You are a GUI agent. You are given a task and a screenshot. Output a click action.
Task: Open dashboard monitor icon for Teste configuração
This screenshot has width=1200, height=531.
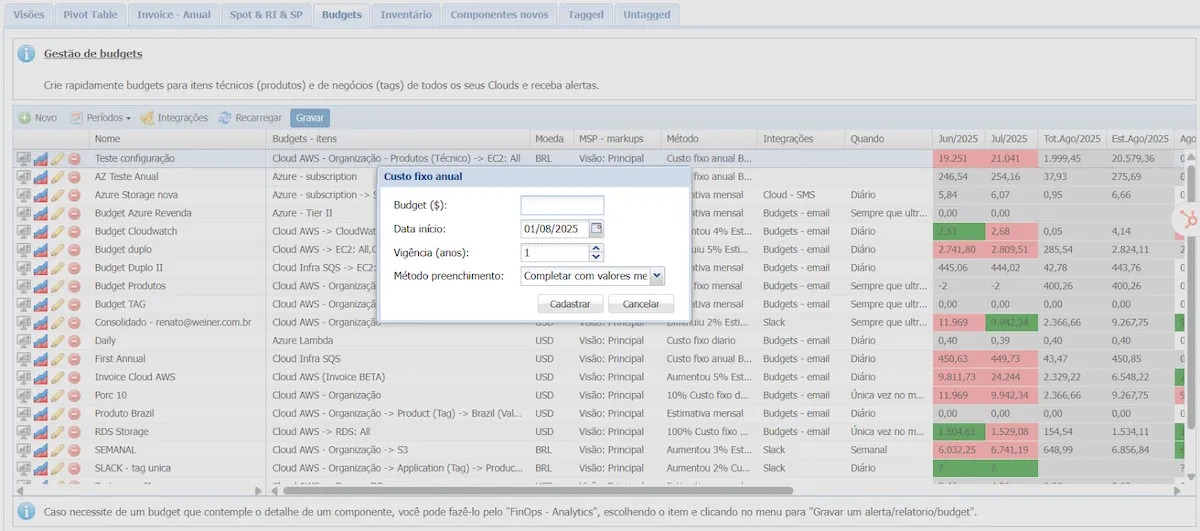(x=24, y=158)
